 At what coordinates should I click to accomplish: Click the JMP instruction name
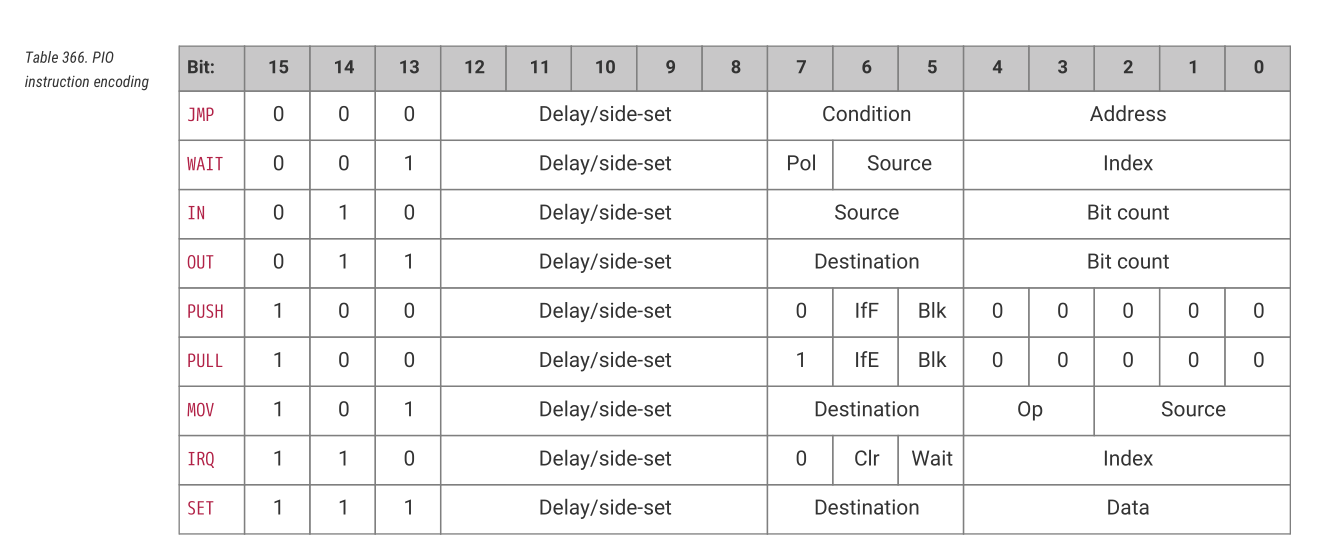(201, 115)
